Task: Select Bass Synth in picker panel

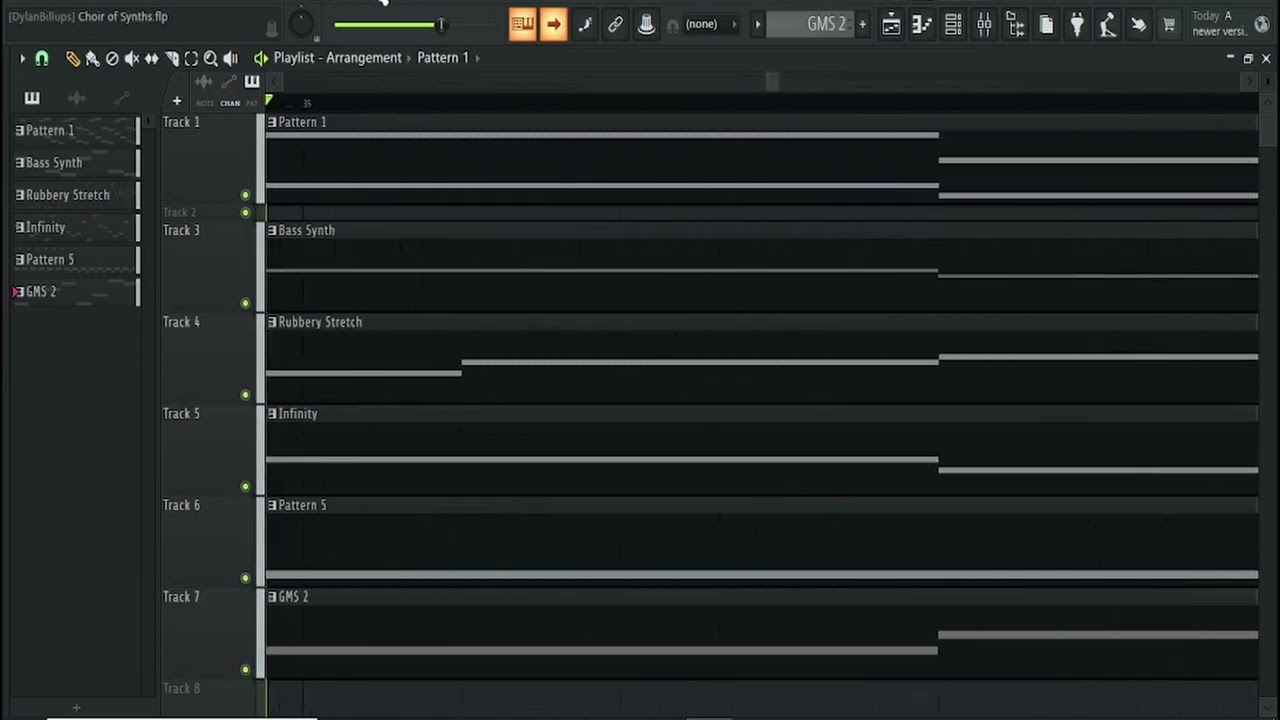Action: [x=75, y=163]
